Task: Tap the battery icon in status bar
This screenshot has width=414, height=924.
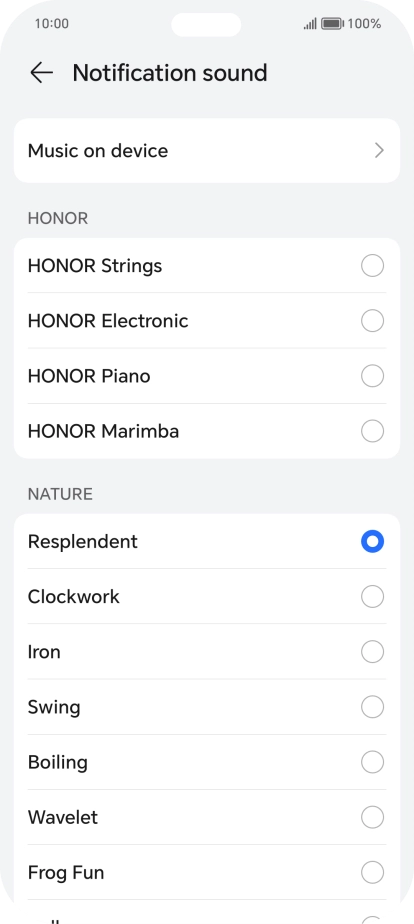Action: pos(332,24)
